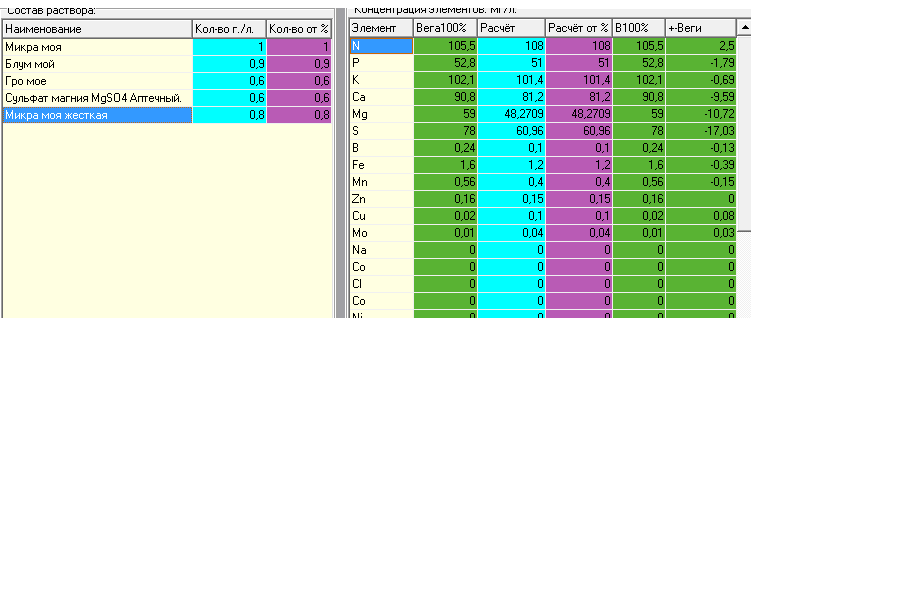Select the Mg element cell

(381, 114)
